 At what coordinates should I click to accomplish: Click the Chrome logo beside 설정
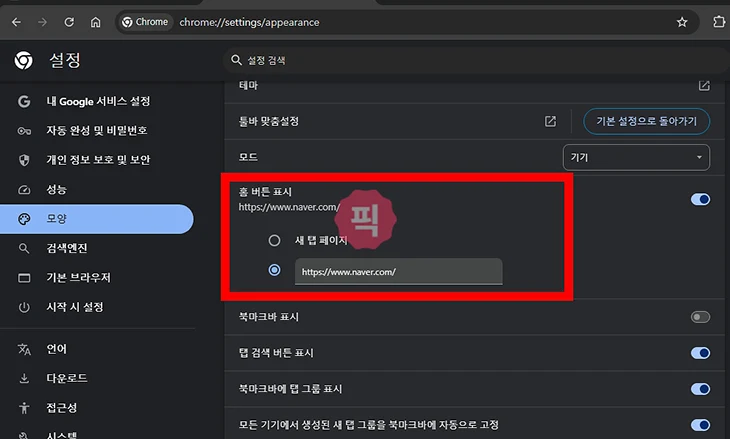click(24, 60)
